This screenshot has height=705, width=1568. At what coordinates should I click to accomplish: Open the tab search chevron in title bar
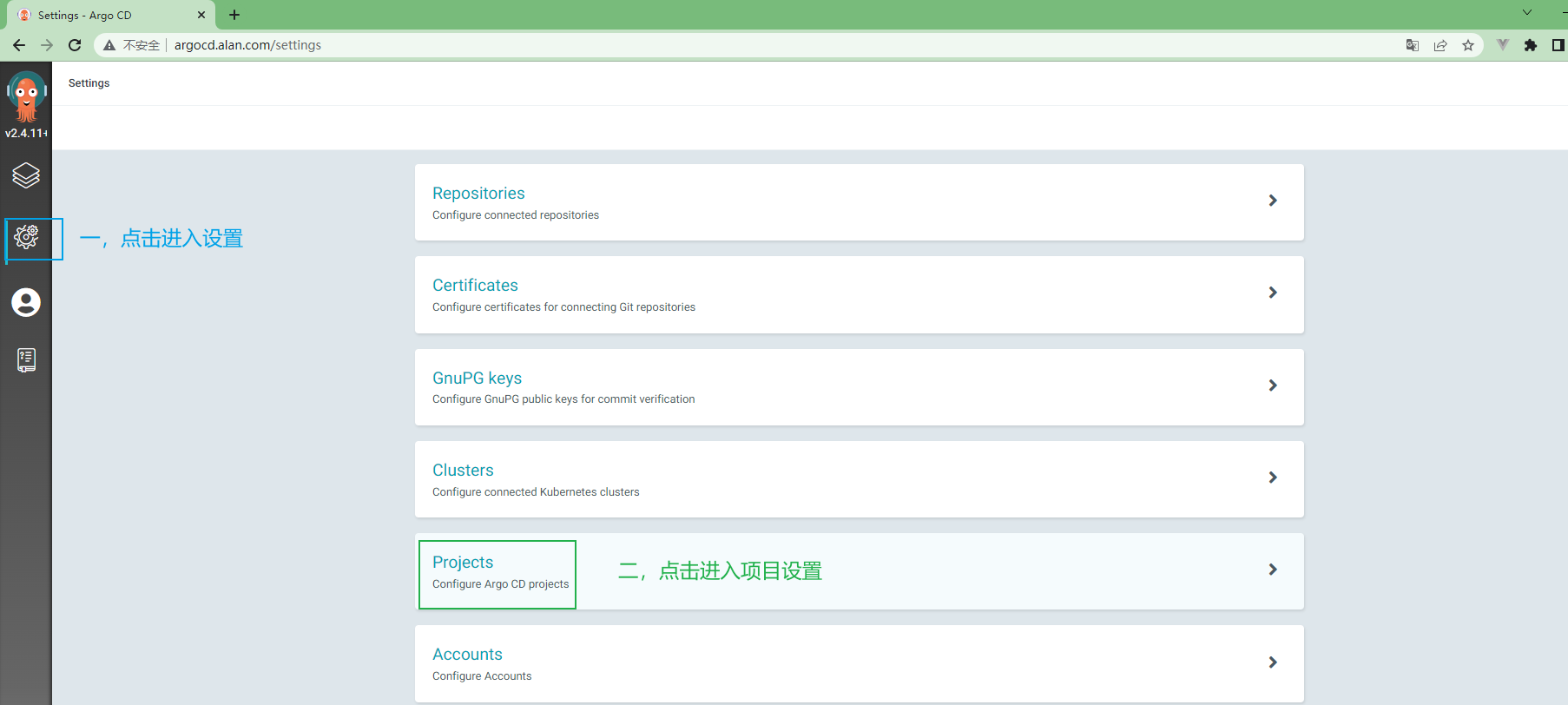pos(1527,12)
